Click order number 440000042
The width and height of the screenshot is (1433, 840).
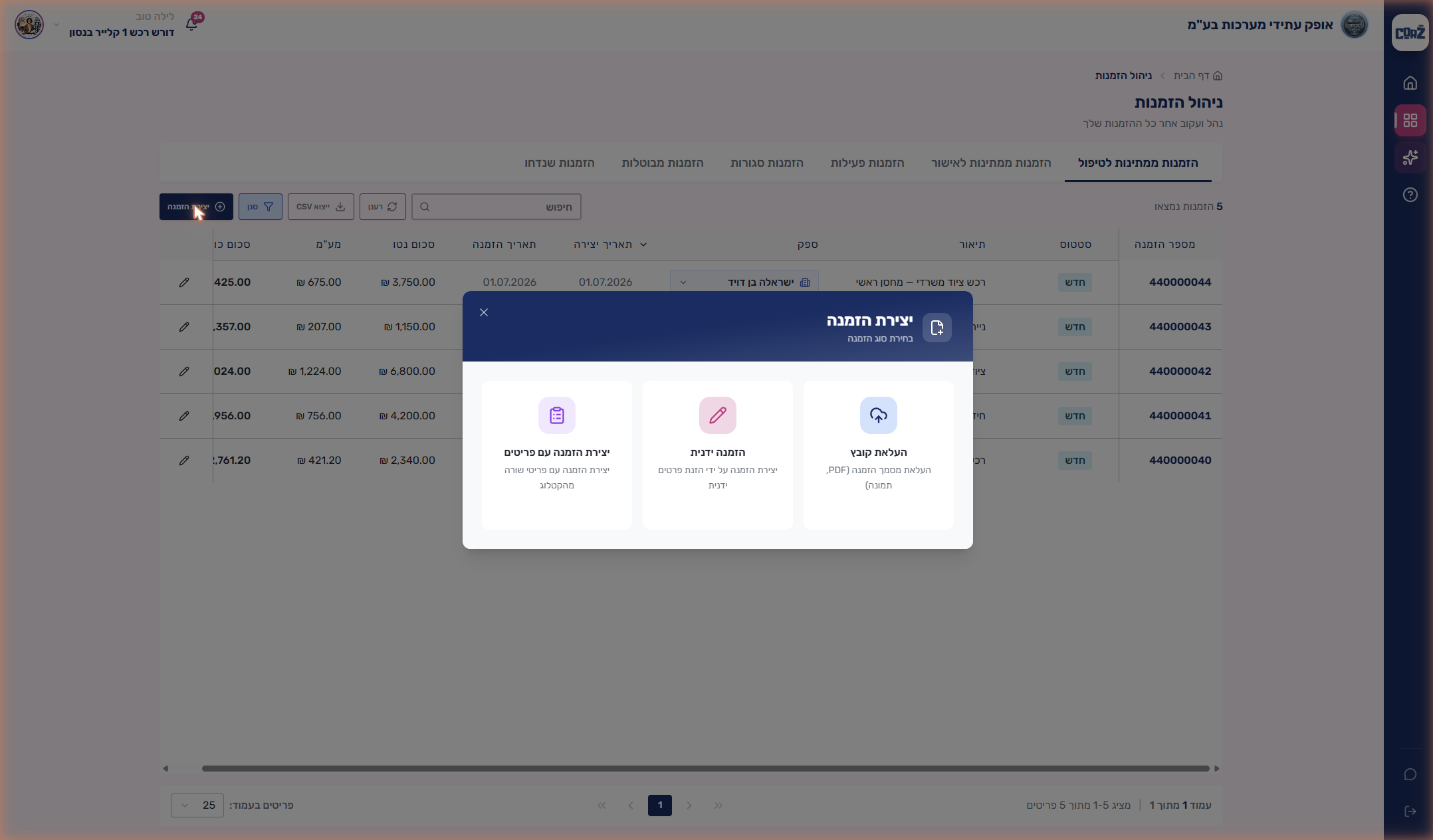(x=1180, y=371)
